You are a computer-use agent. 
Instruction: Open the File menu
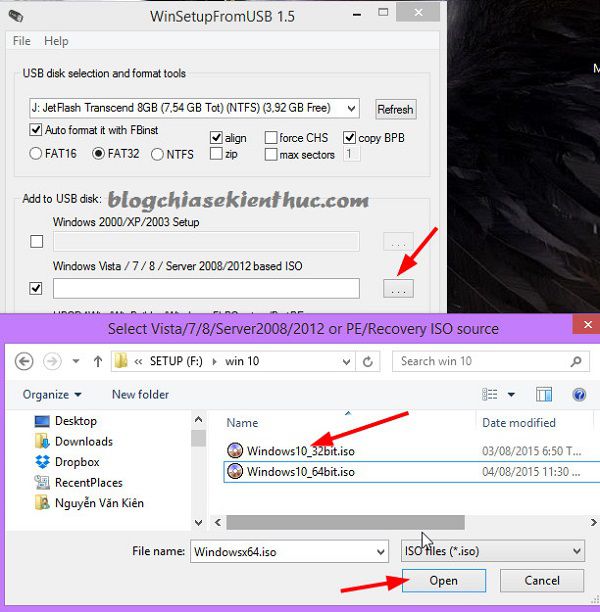coord(21,41)
